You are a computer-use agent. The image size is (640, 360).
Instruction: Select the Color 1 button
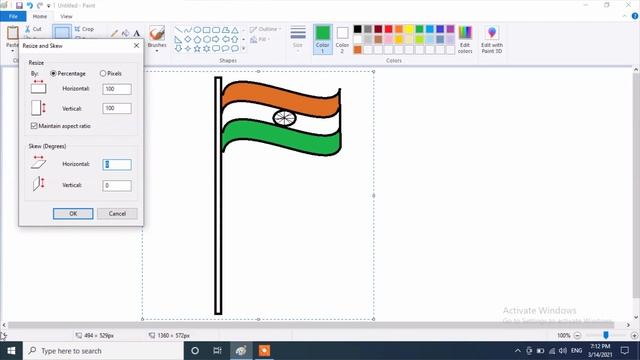[322, 39]
